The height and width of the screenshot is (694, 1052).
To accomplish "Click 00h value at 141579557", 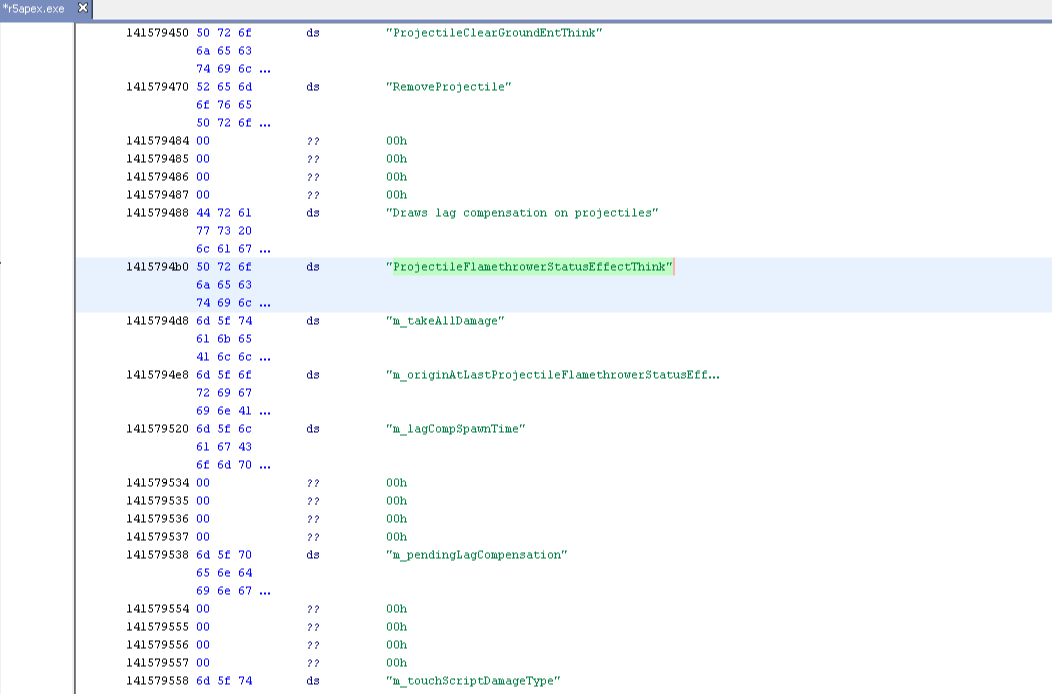I will pyautogui.click(x=397, y=663).
